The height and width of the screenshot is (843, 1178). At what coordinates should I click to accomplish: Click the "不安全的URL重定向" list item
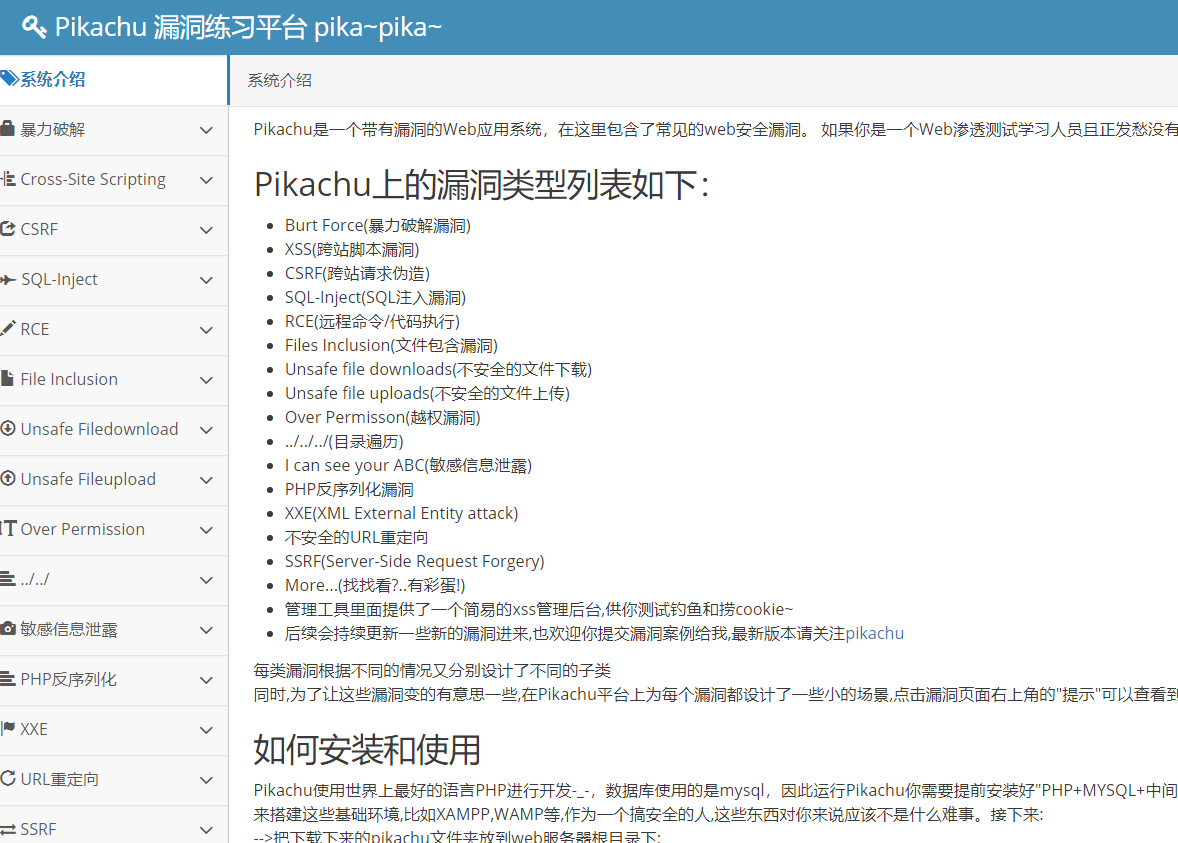pyautogui.click(x=356, y=537)
